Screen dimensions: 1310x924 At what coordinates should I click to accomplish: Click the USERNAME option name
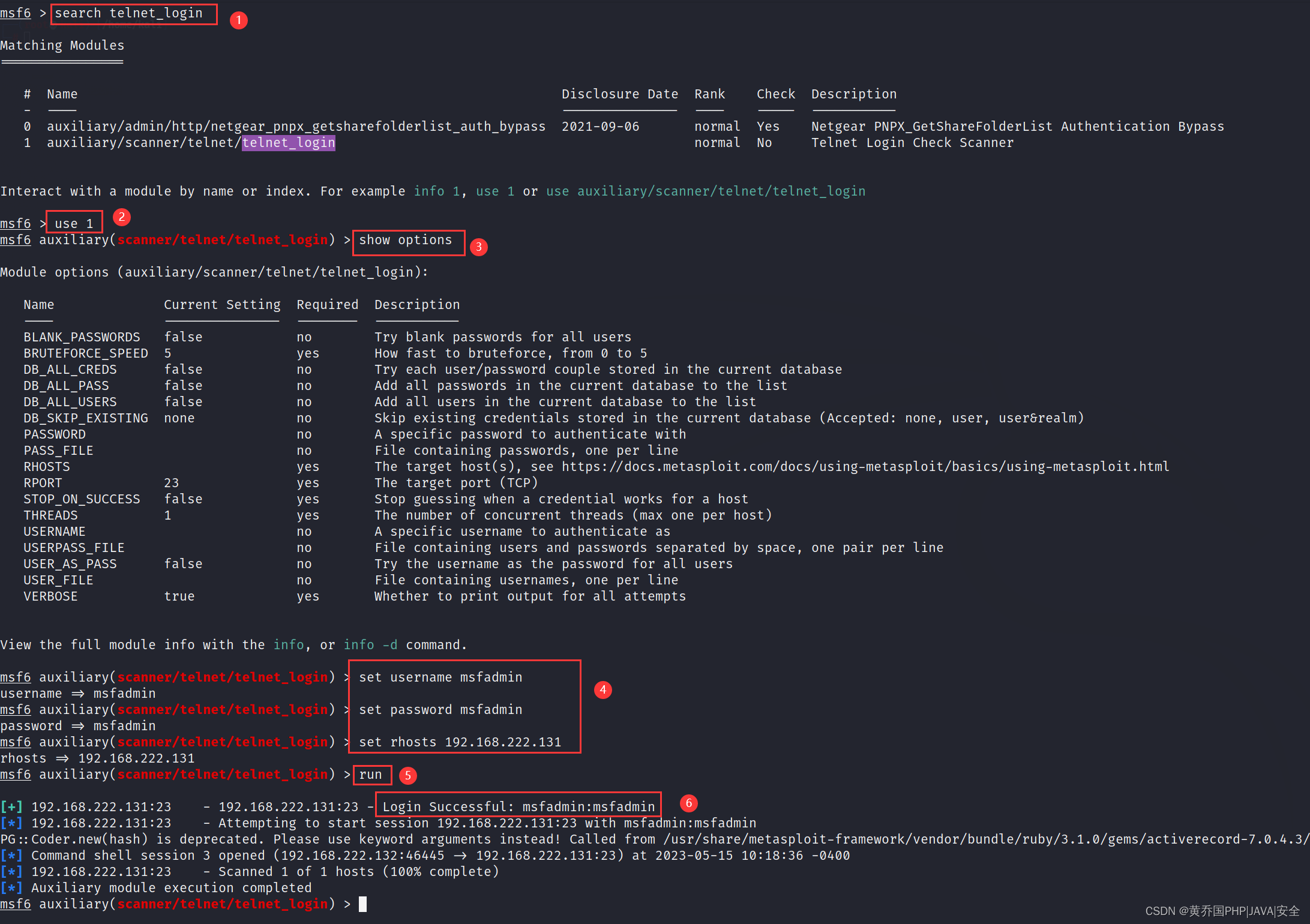(x=55, y=532)
